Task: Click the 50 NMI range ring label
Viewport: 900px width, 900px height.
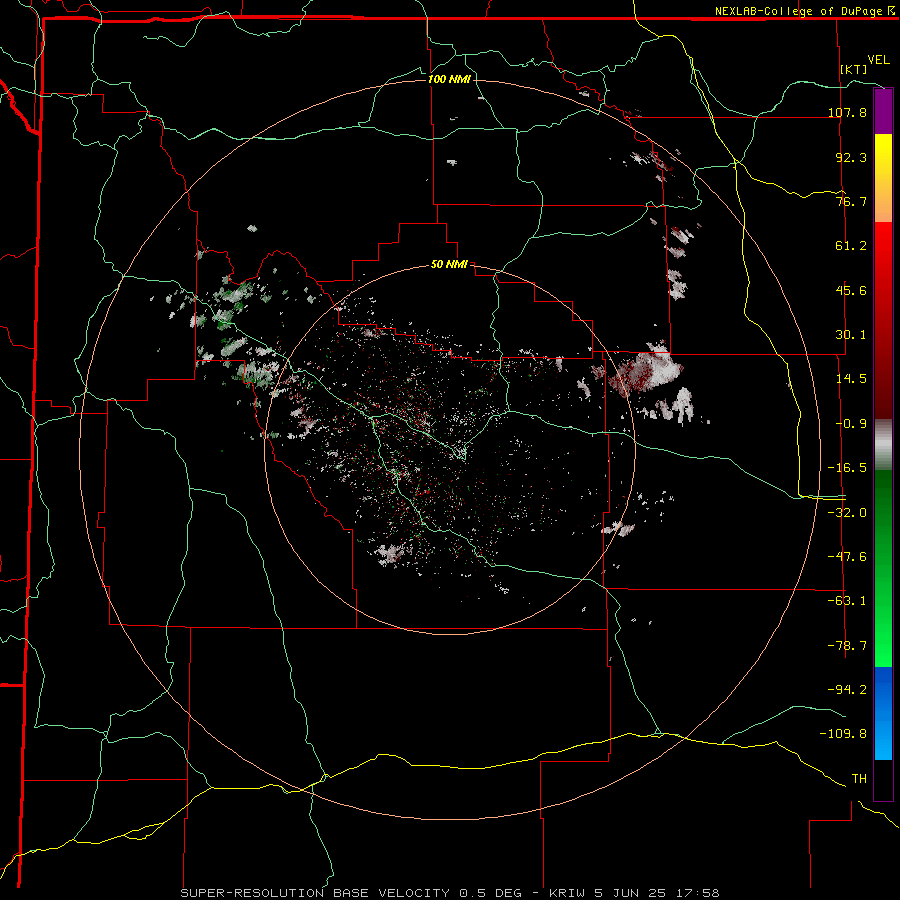Action: (x=449, y=264)
